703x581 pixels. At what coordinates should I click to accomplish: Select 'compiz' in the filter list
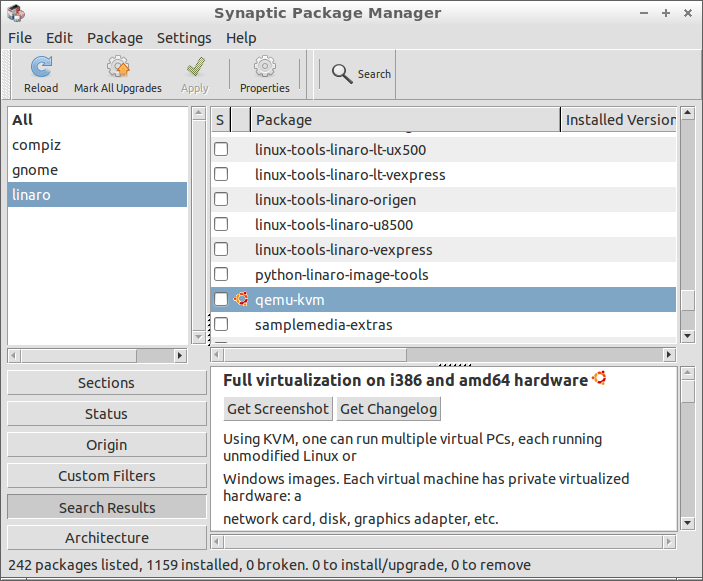pos(97,145)
